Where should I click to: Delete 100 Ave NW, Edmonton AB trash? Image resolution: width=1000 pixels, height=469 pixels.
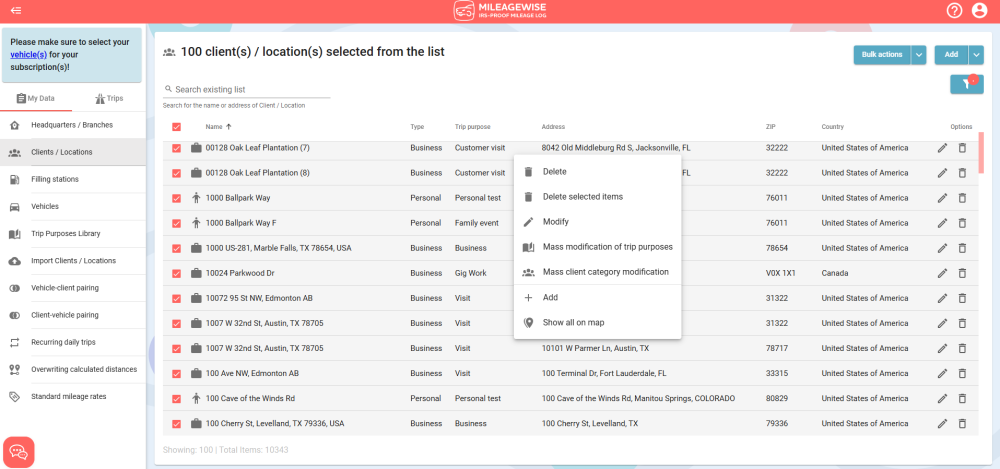[962, 373]
